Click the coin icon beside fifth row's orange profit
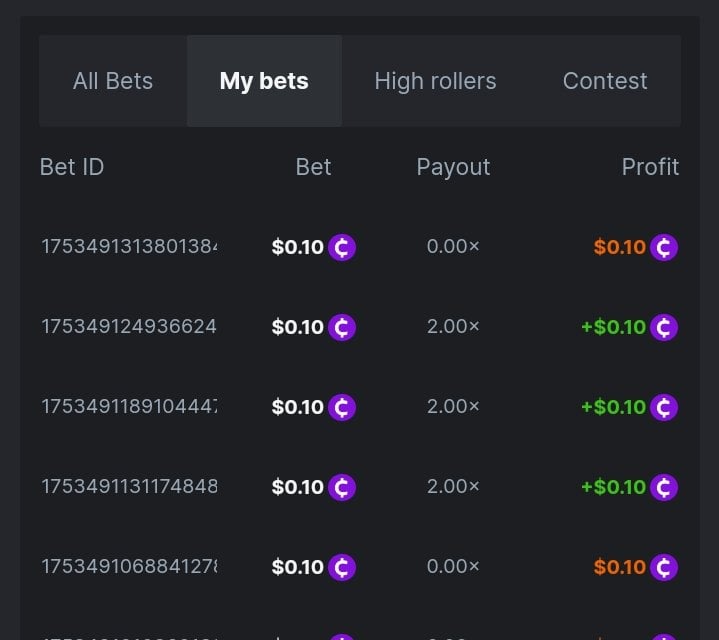 (664, 567)
